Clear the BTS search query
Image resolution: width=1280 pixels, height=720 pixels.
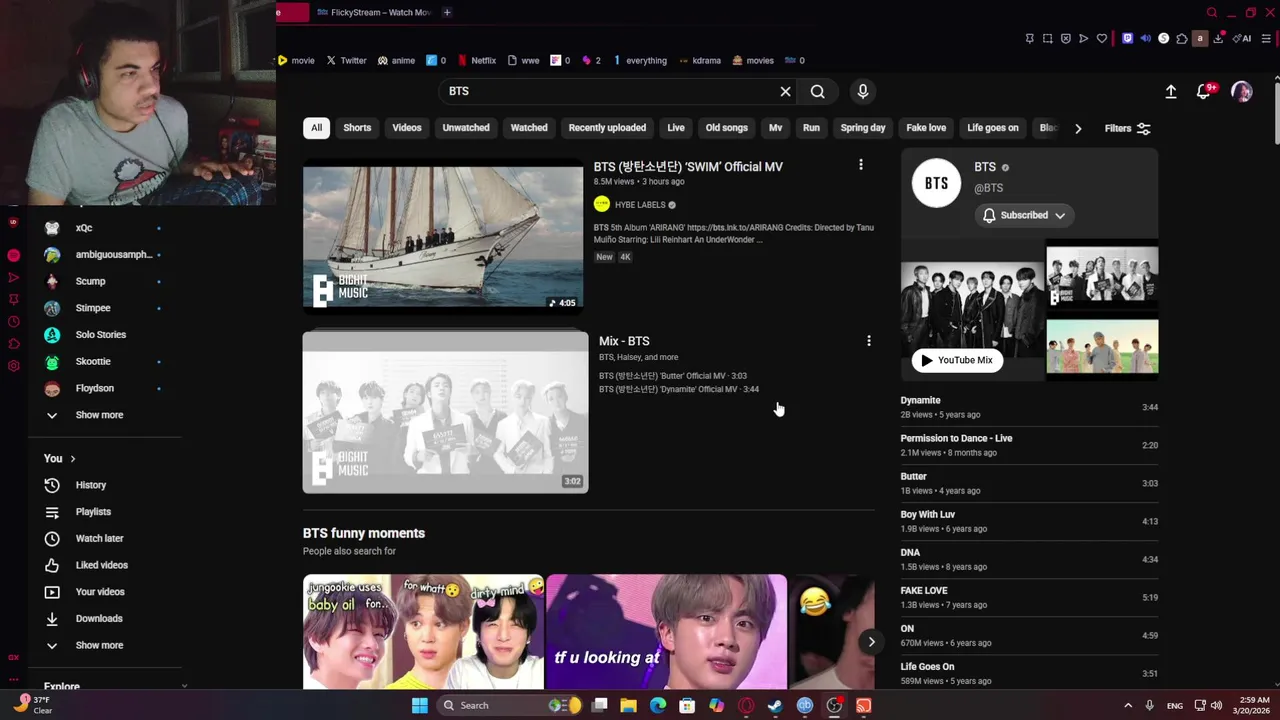pyautogui.click(x=785, y=91)
